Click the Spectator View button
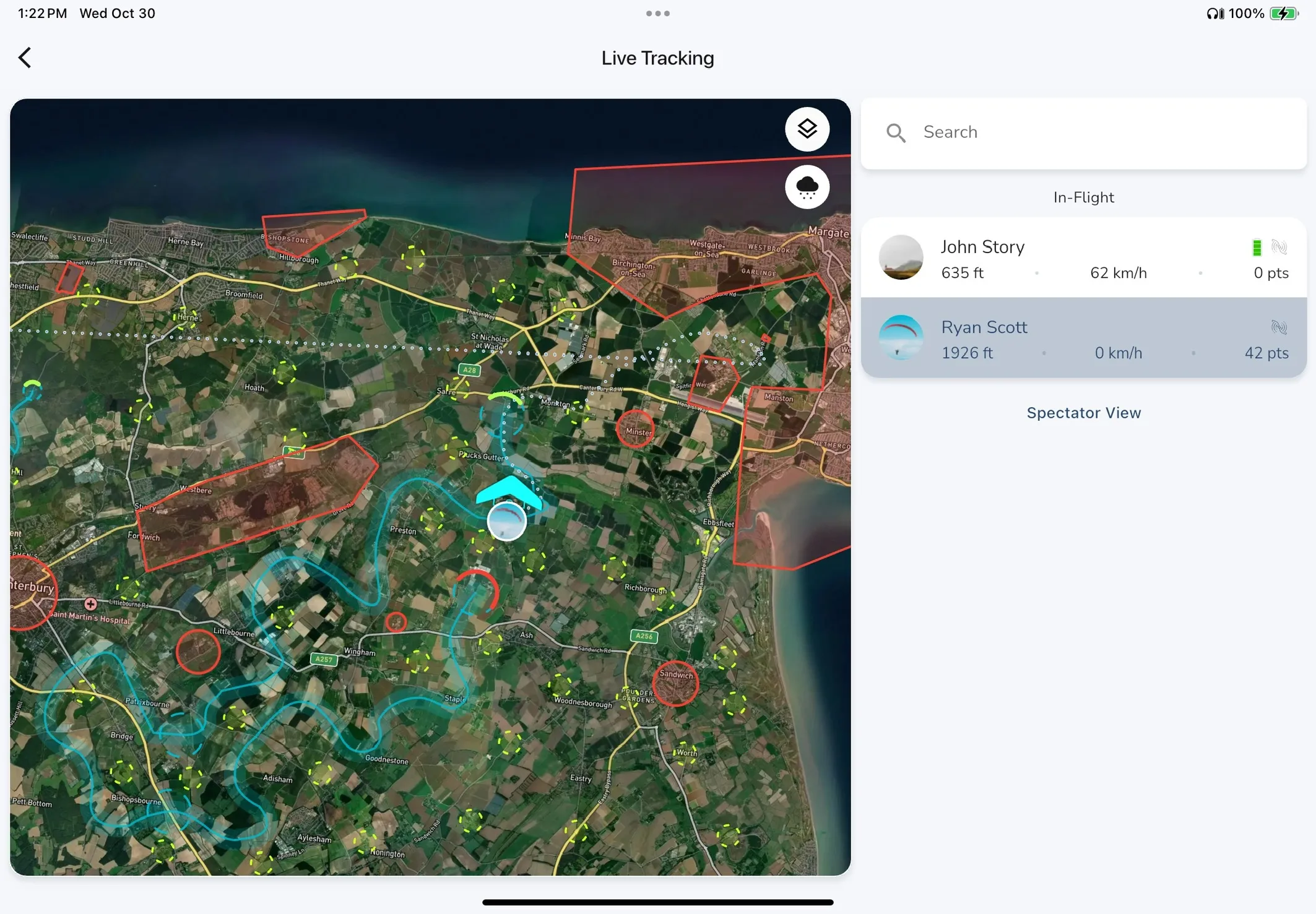 (1083, 412)
